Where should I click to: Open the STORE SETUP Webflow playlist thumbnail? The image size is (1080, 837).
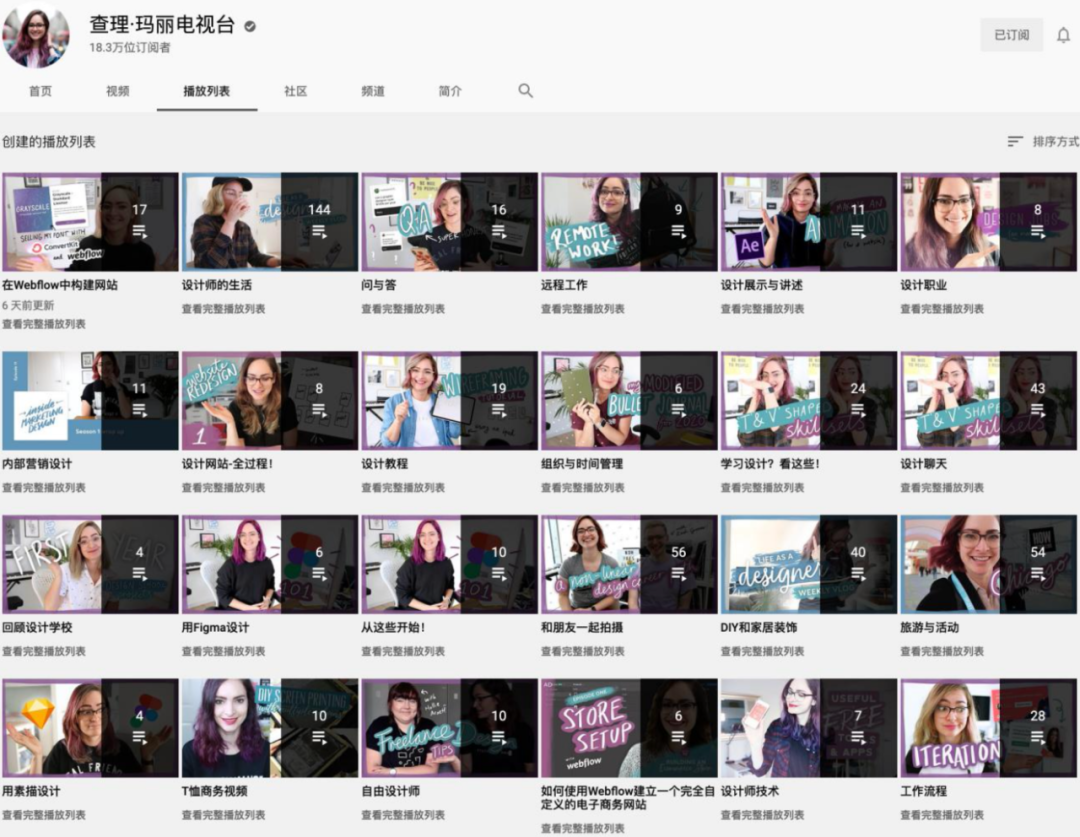629,727
